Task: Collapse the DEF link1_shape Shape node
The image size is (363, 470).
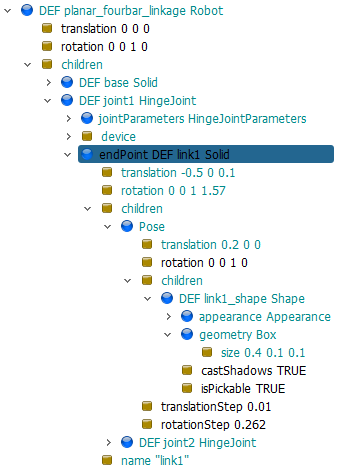Action: 148,299
